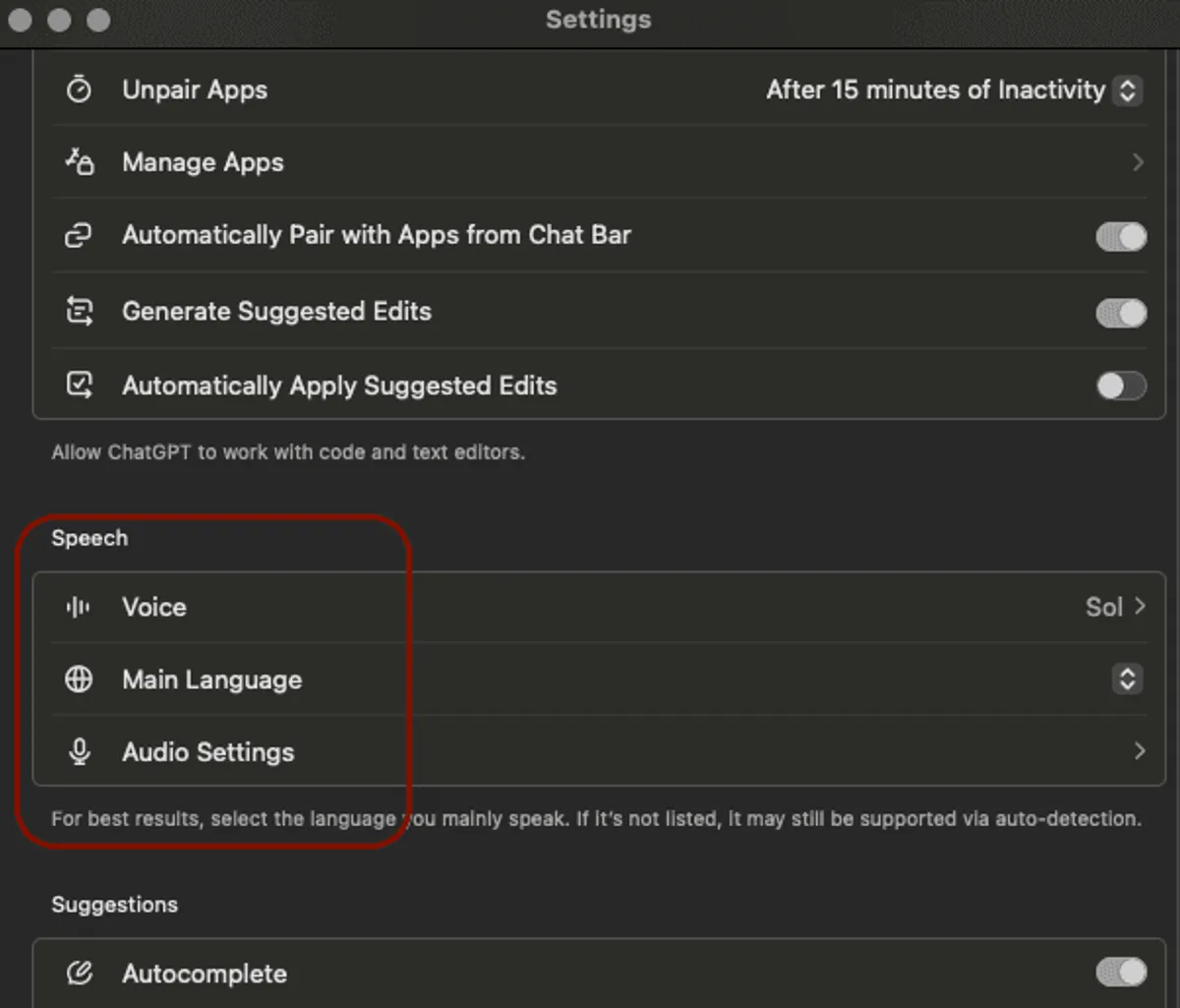Click the Main Language globe icon
Viewport: 1180px width, 1008px height.
pos(79,680)
